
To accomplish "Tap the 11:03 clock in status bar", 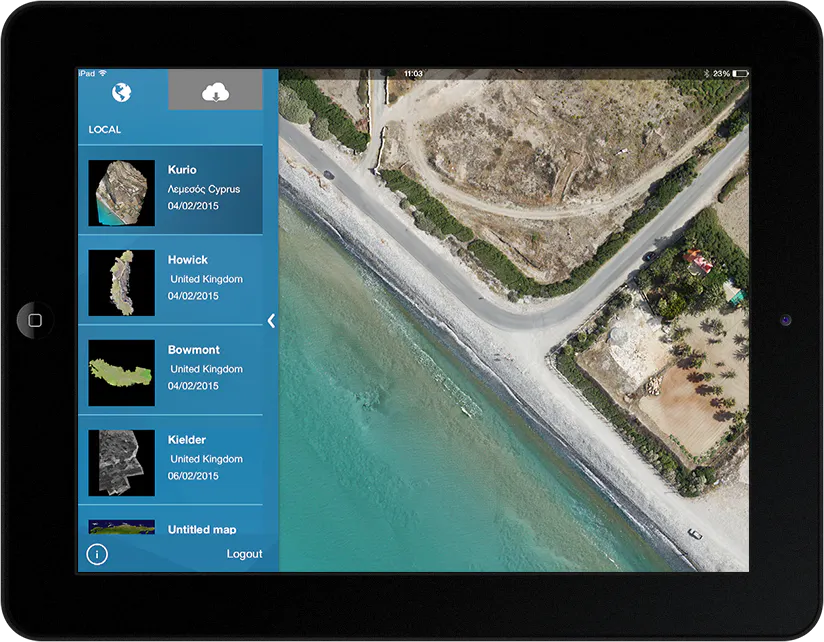I will pos(413,74).
